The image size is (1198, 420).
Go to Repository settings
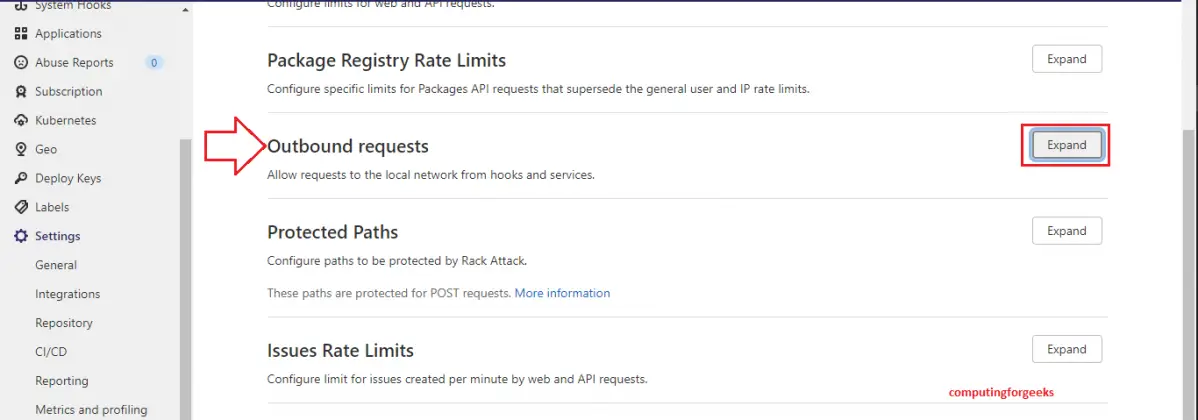(64, 323)
